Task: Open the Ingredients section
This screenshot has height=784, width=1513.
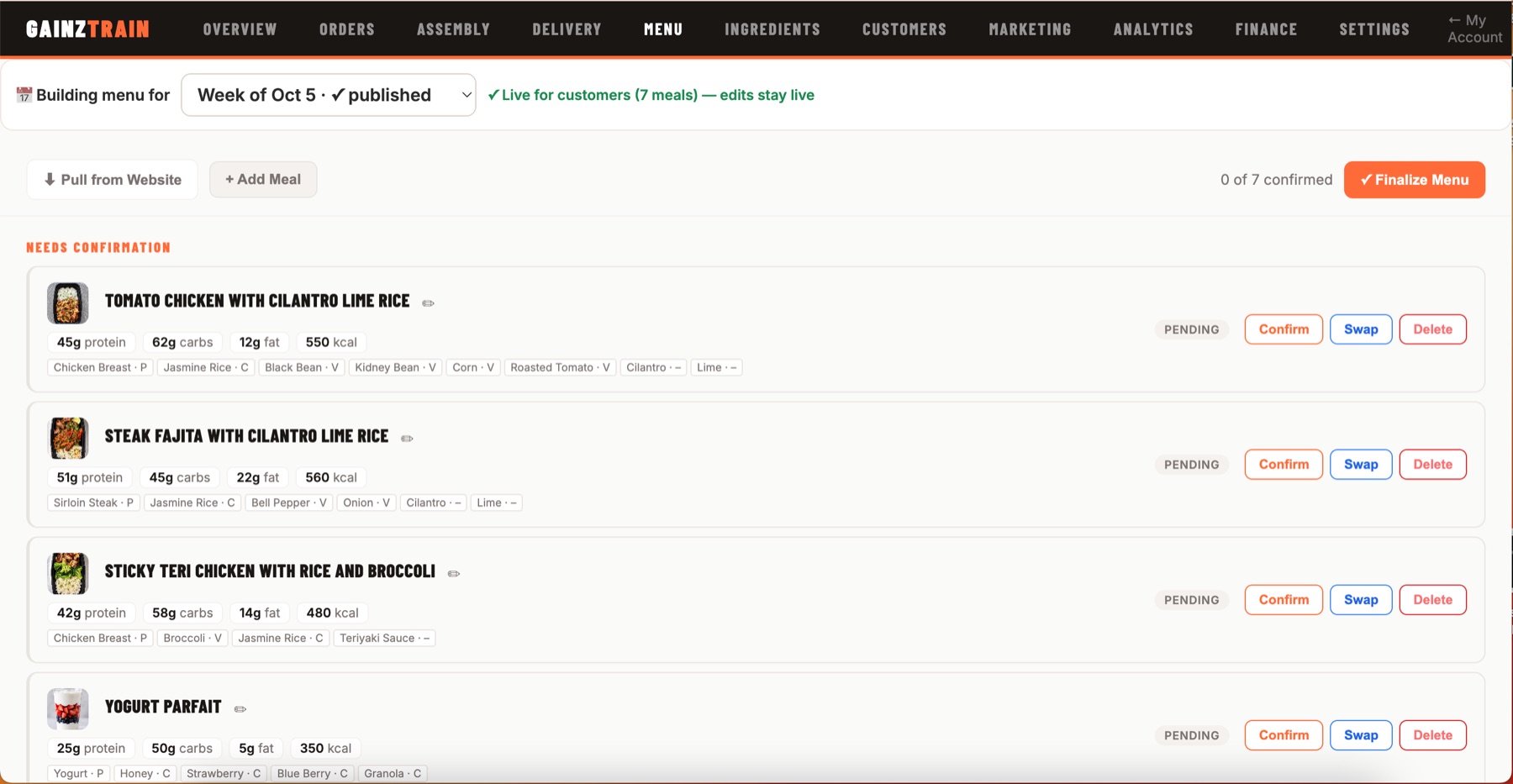Action: [x=772, y=29]
